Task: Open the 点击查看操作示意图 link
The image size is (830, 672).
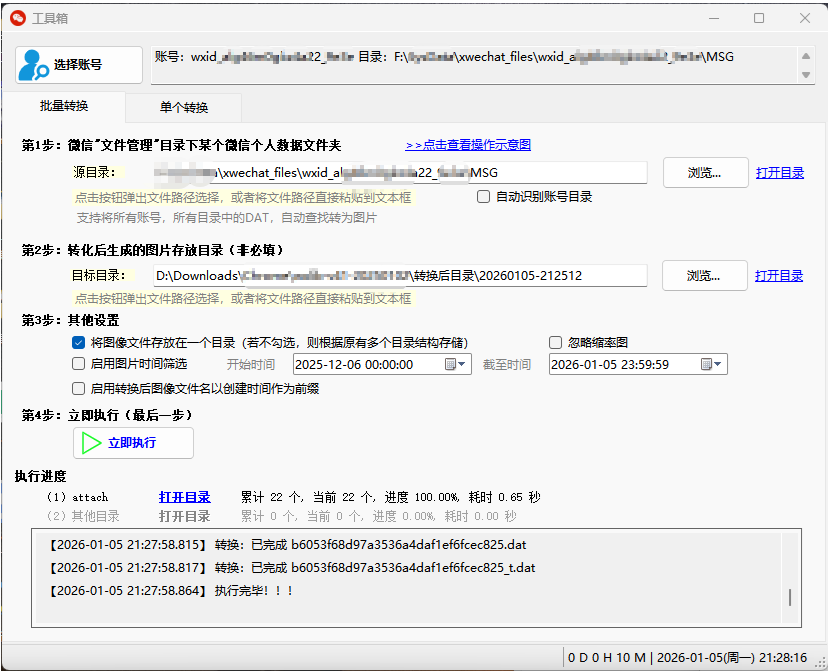Action: pyautogui.click(x=468, y=145)
